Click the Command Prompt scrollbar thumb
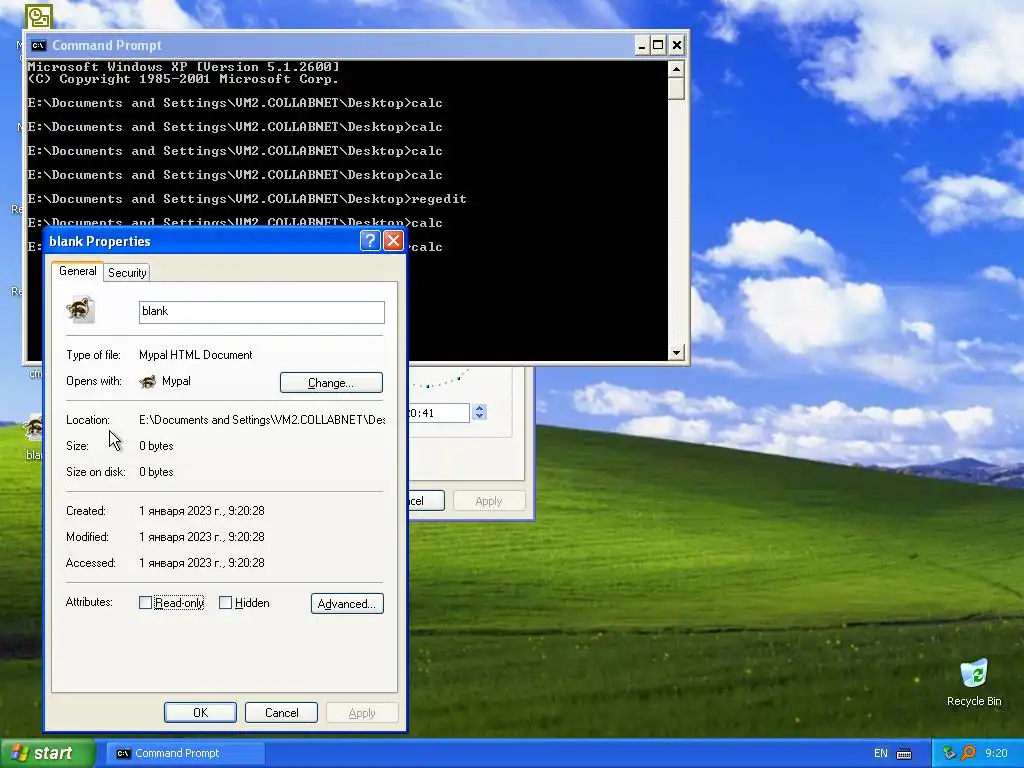The height and width of the screenshot is (768, 1024). coord(677,88)
